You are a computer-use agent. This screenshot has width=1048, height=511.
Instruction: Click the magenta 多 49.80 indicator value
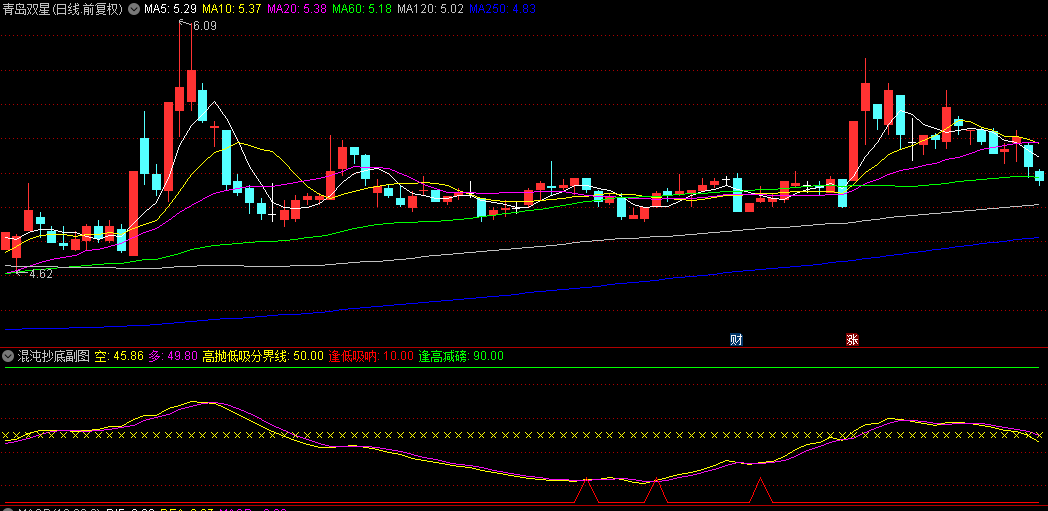pyautogui.click(x=173, y=355)
